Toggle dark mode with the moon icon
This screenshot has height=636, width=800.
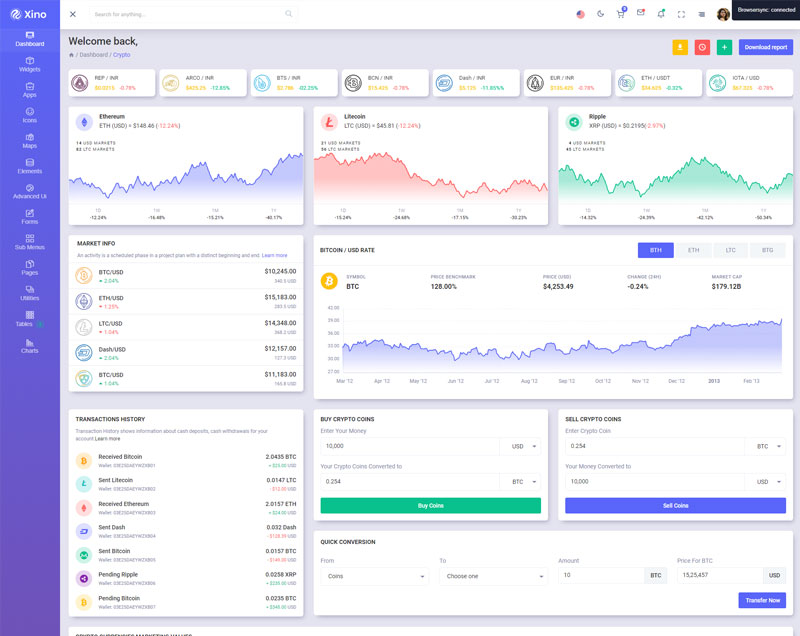(x=600, y=14)
